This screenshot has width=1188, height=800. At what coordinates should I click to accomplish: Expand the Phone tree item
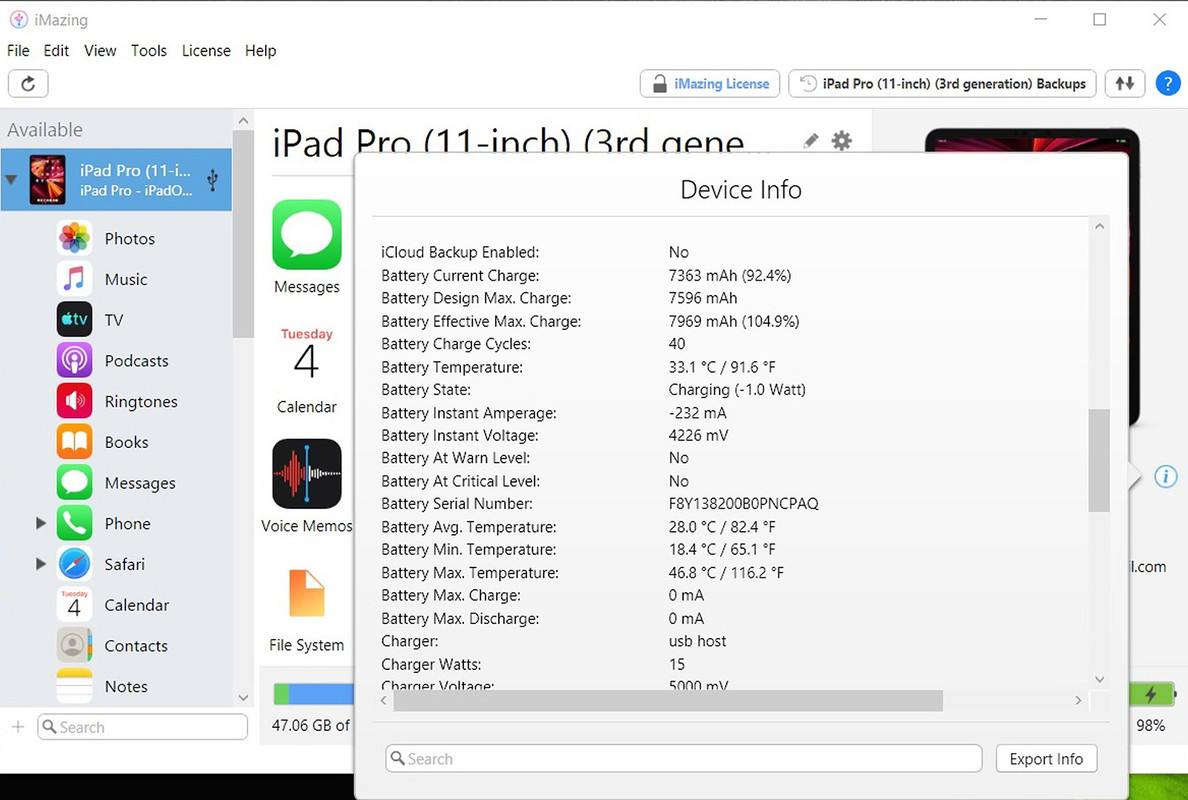[x=41, y=523]
